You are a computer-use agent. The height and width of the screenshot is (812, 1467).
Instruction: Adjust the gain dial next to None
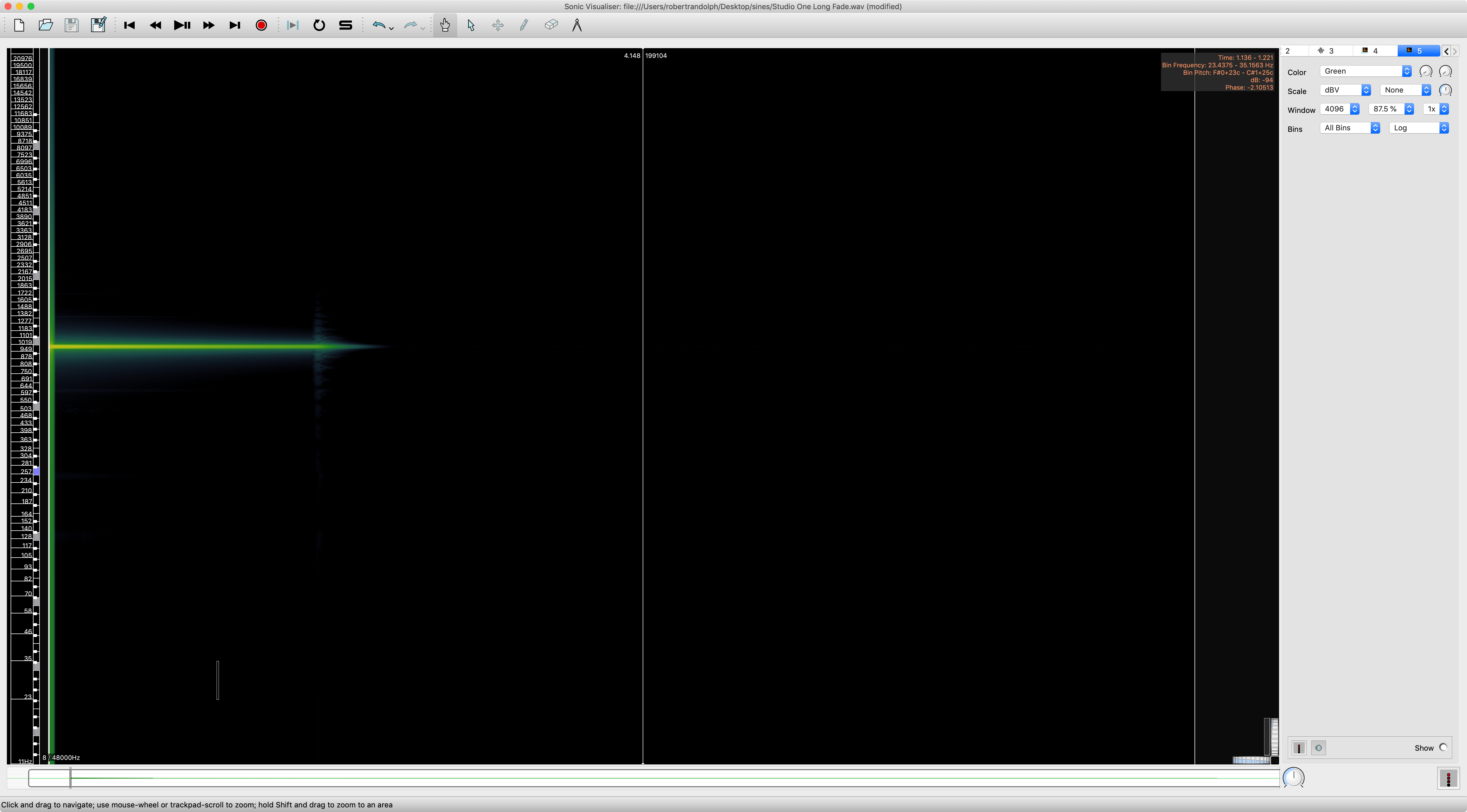(1445, 90)
